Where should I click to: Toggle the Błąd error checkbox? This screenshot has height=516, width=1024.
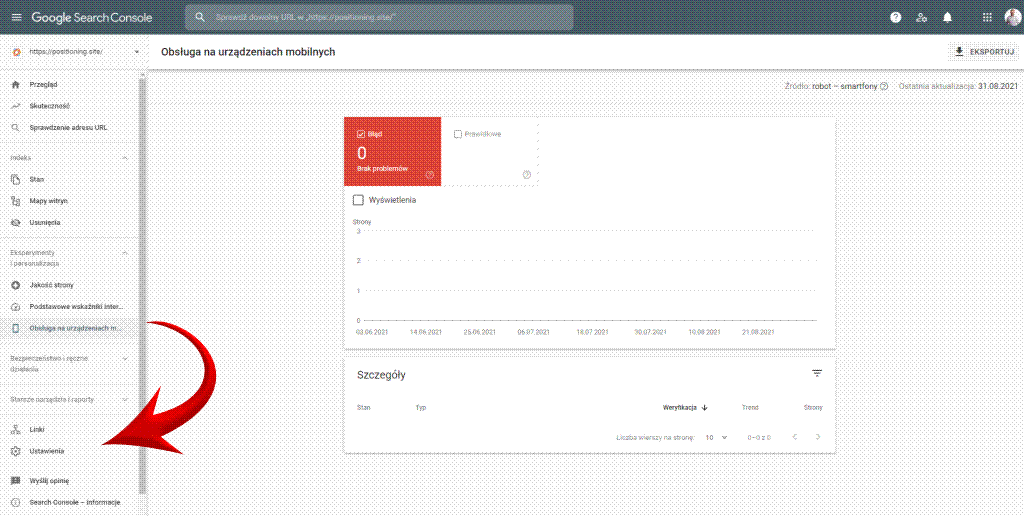(360, 133)
